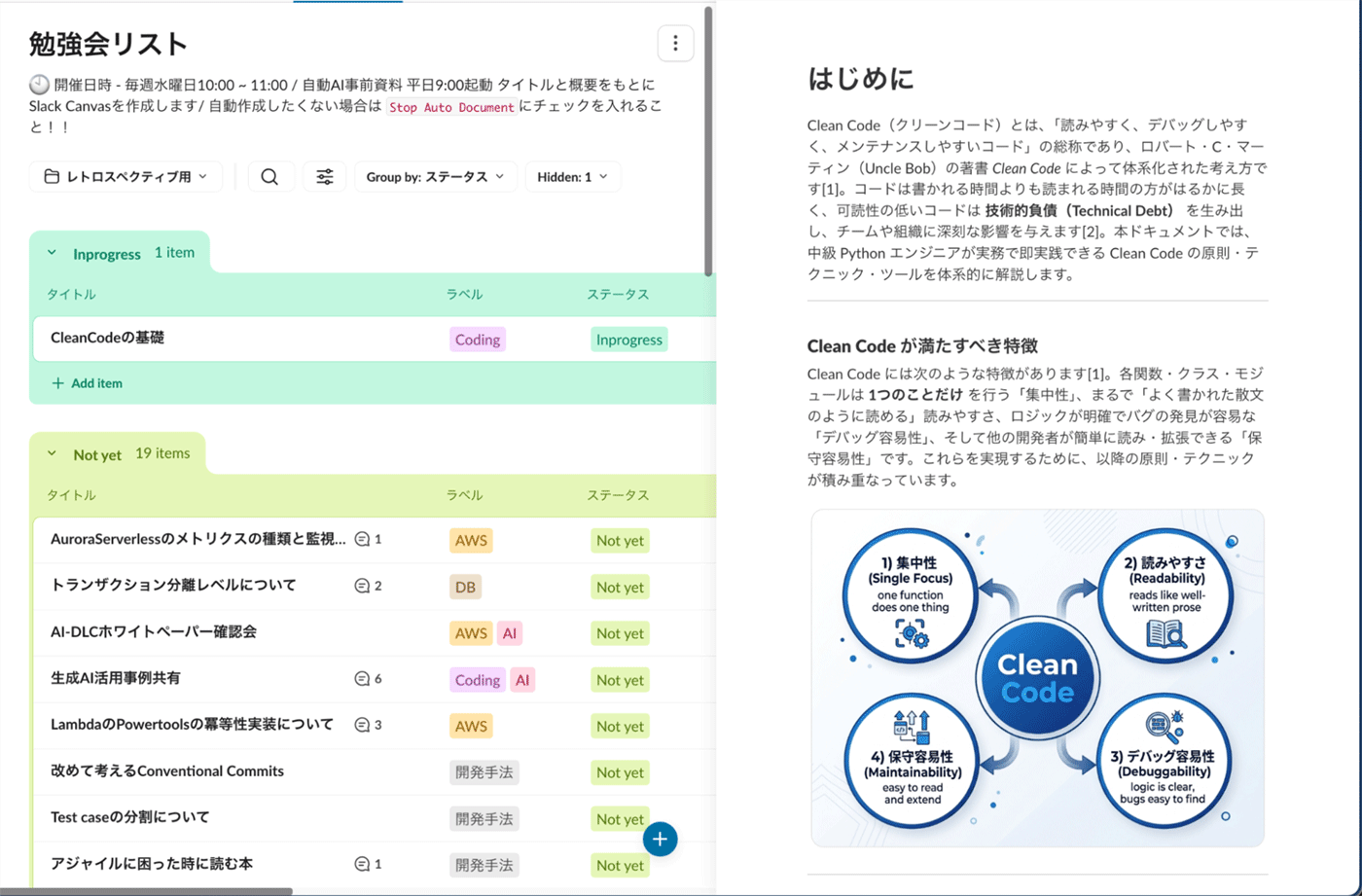Screen dimensions: 1362x896
Task: Open Test caseの分割について item
Action: pos(130,817)
